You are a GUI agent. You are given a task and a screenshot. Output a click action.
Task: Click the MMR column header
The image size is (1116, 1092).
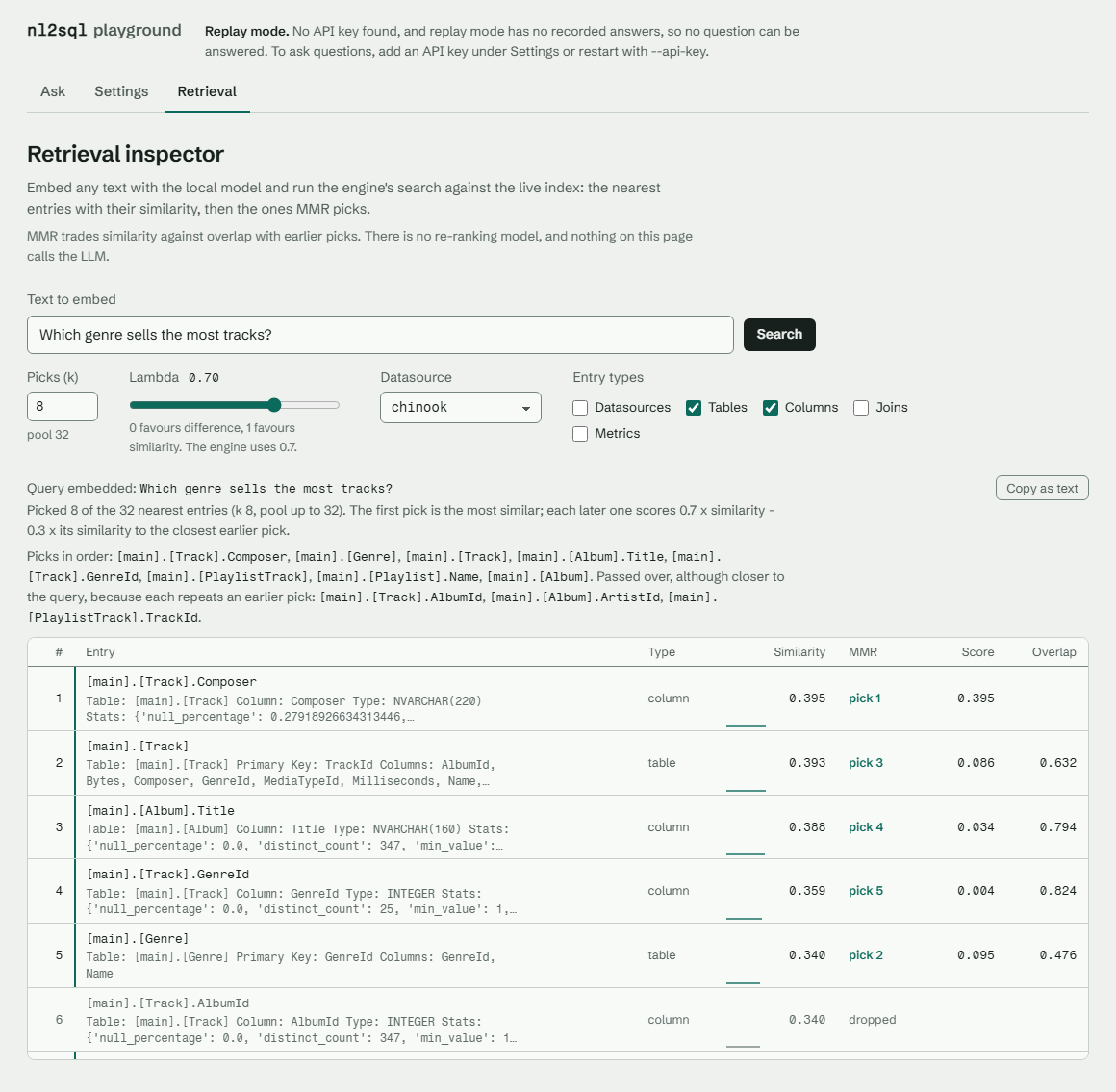(863, 652)
